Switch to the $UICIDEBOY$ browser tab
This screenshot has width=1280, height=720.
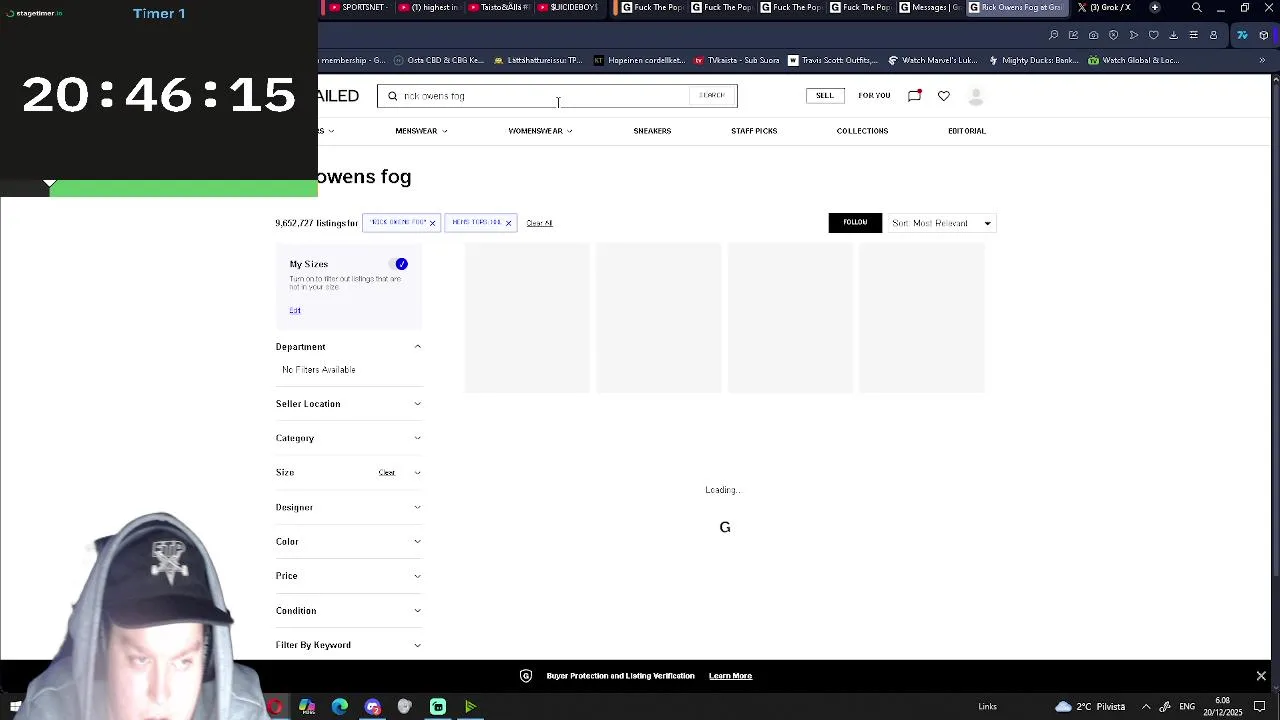click(x=568, y=8)
